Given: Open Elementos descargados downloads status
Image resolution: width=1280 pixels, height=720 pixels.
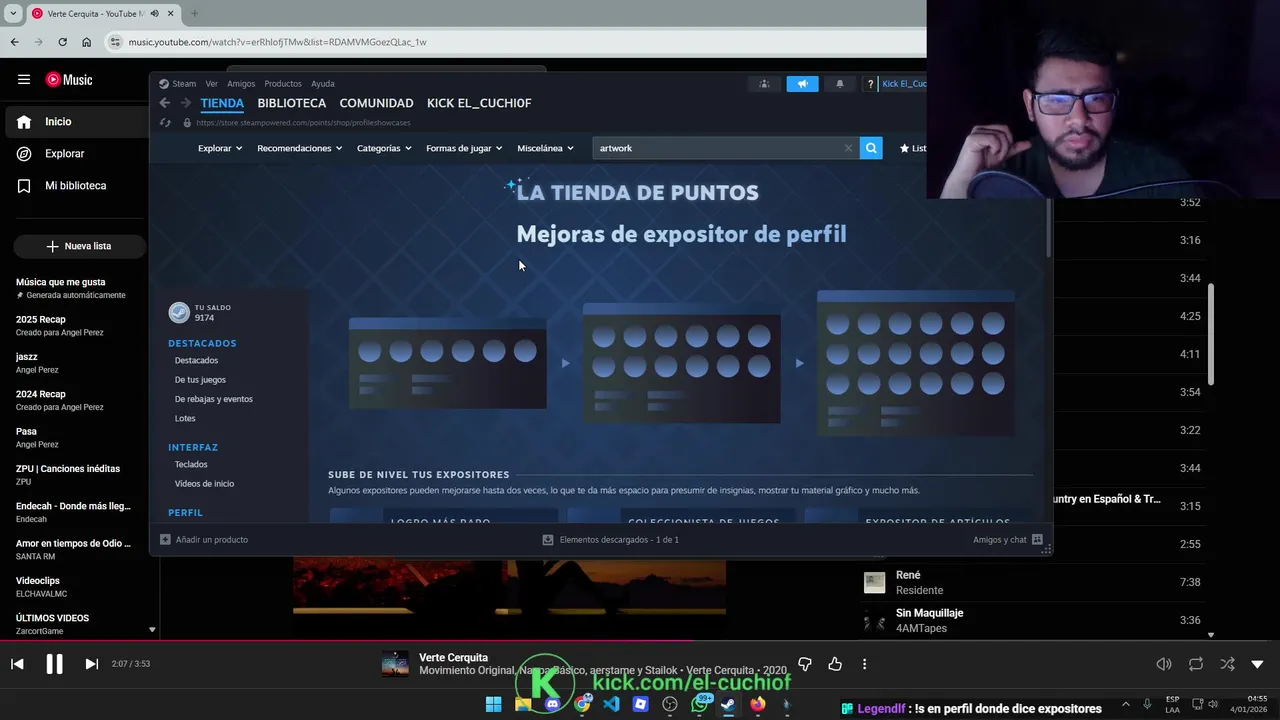Looking at the screenshot, I should pyautogui.click(x=610, y=540).
